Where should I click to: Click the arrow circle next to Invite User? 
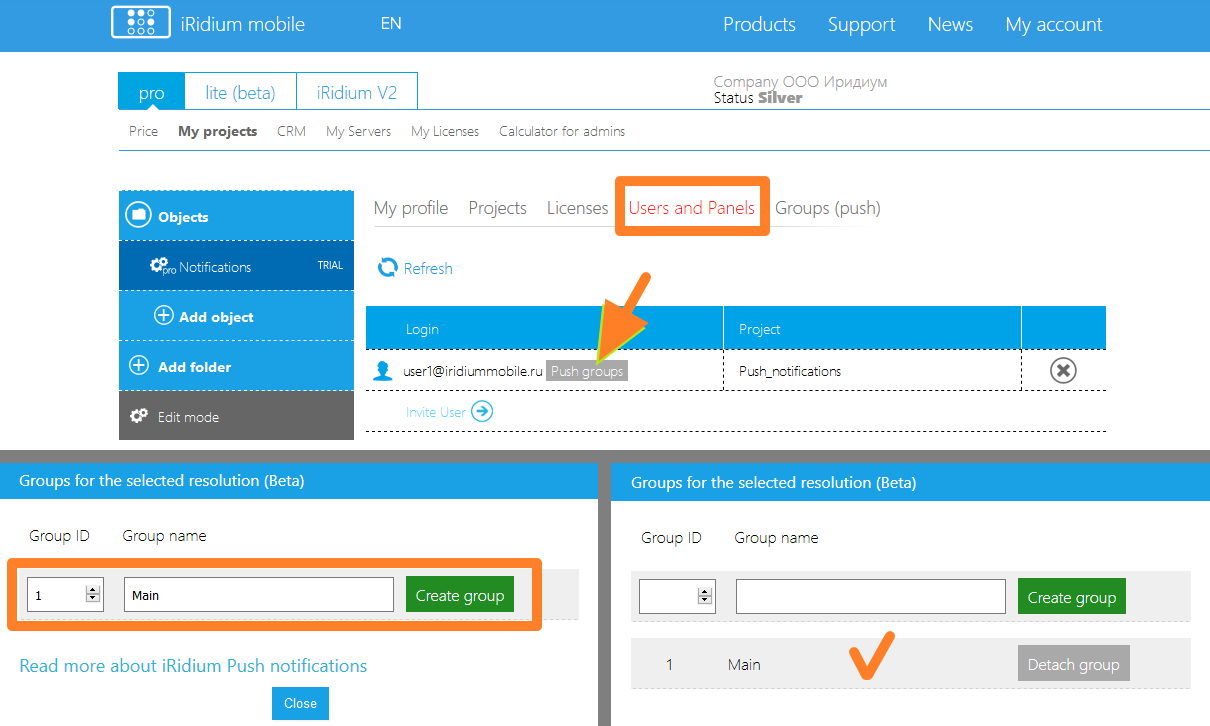pyautogui.click(x=482, y=411)
